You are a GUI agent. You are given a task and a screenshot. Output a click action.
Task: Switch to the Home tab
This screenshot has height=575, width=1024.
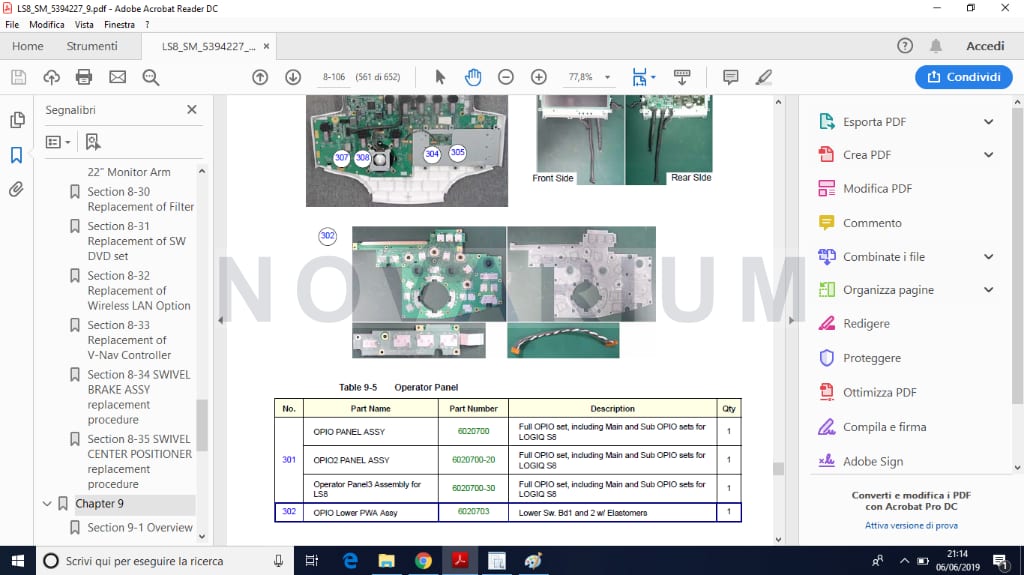[27, 46]
